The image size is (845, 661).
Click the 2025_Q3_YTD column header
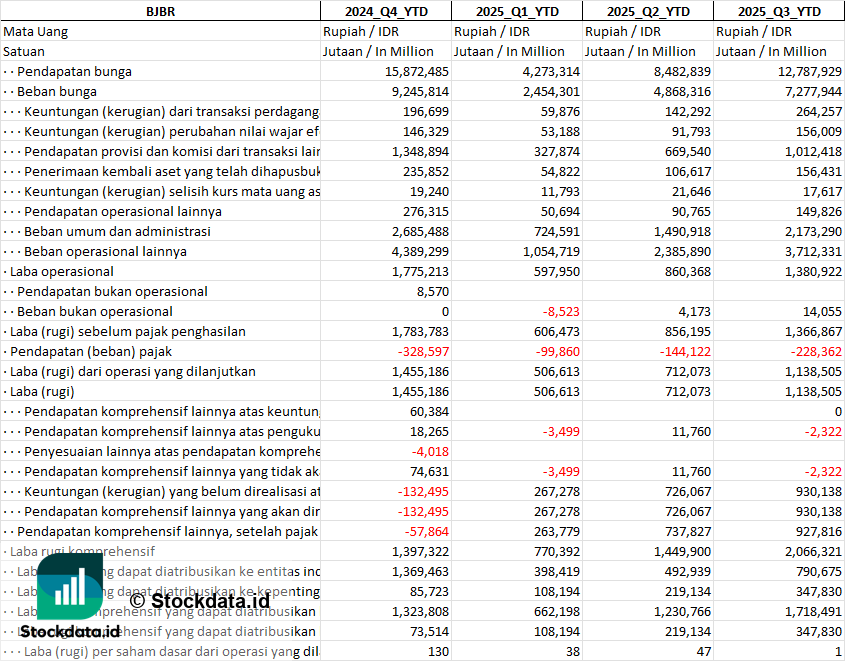[x=779, y=11]
